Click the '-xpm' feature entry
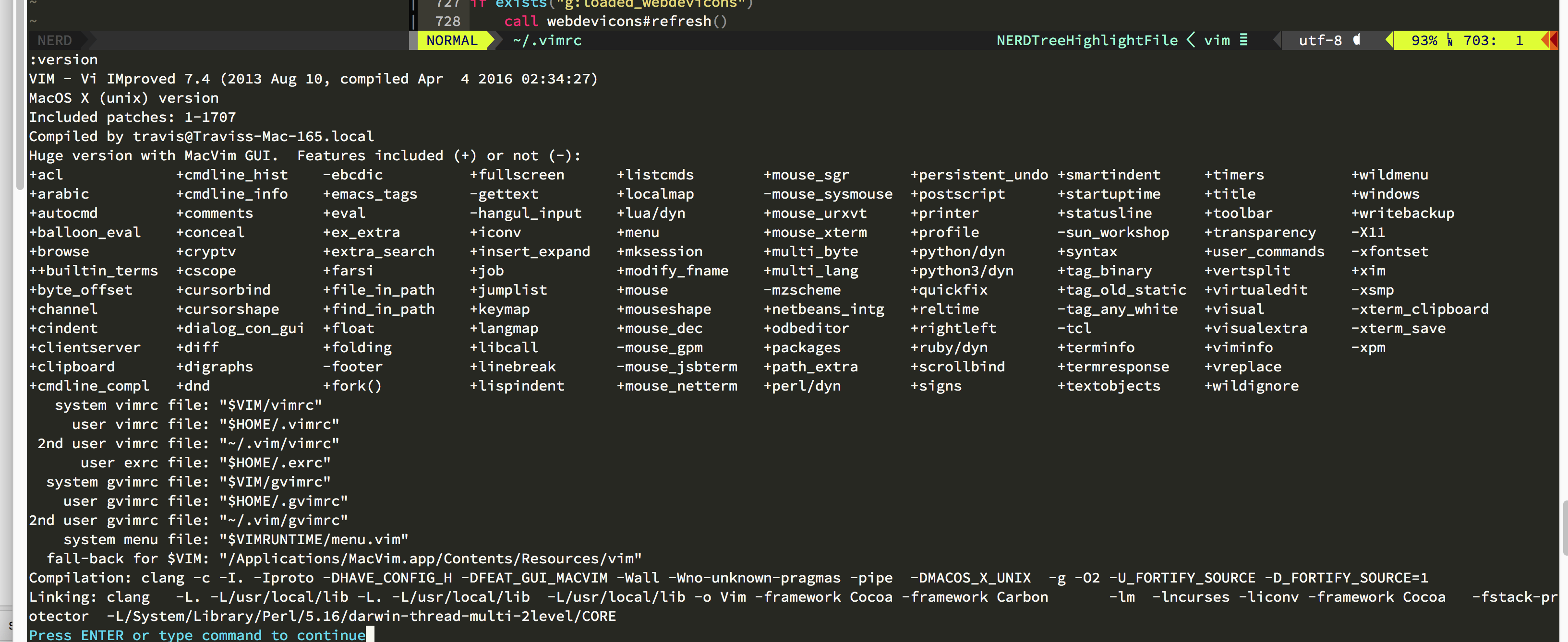Screen dimensions: 1568x642 [x=1368, y=347]
